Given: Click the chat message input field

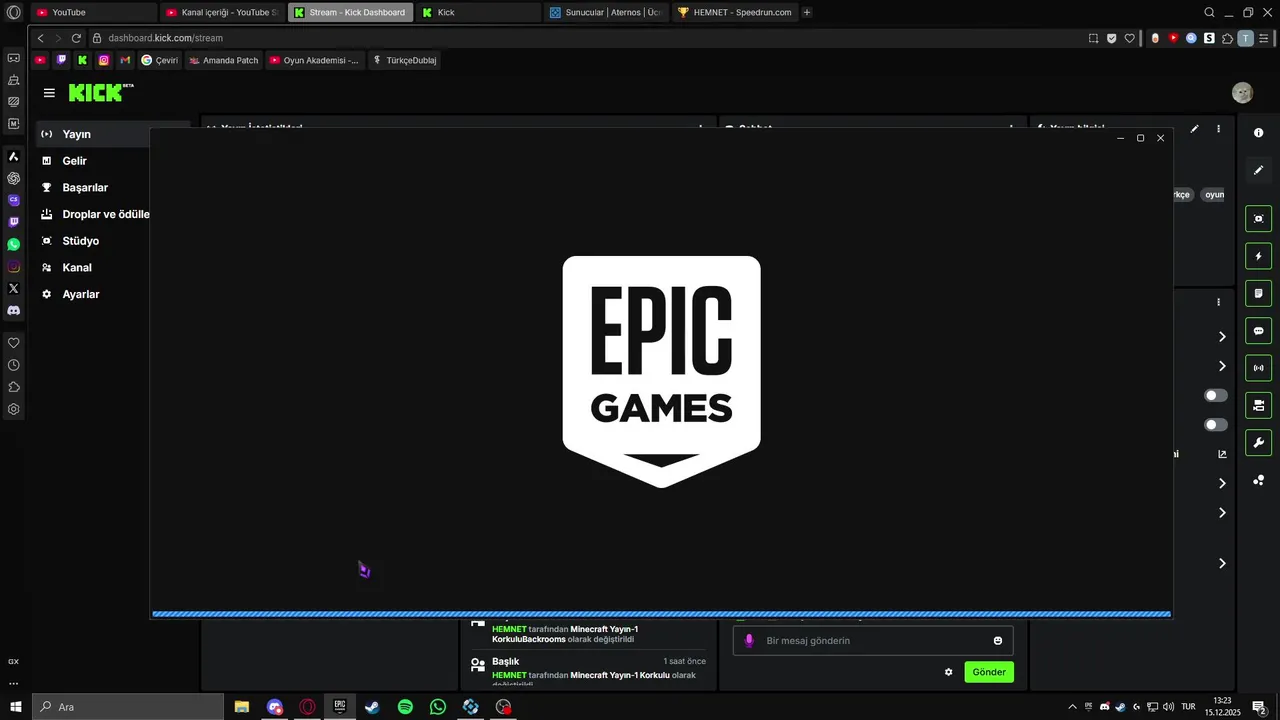Looking at the screenshot, I should [x=873, y=641].
